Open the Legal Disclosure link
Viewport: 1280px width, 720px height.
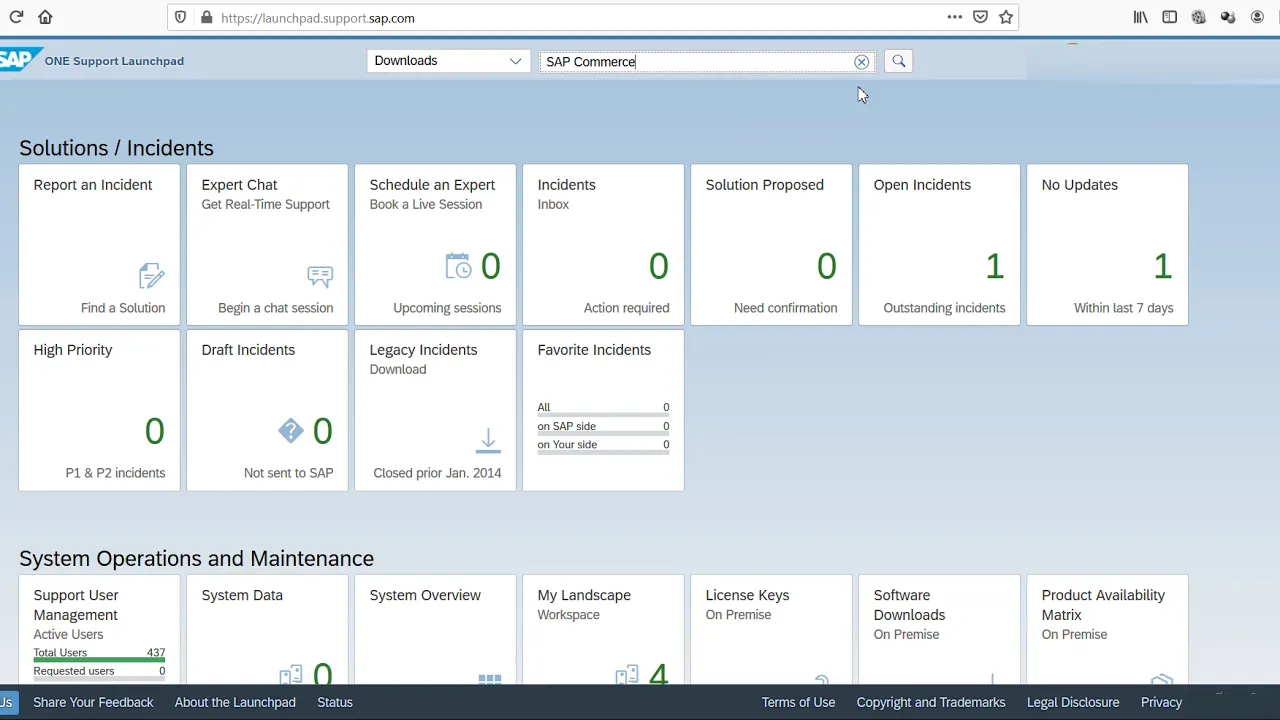1073,702
